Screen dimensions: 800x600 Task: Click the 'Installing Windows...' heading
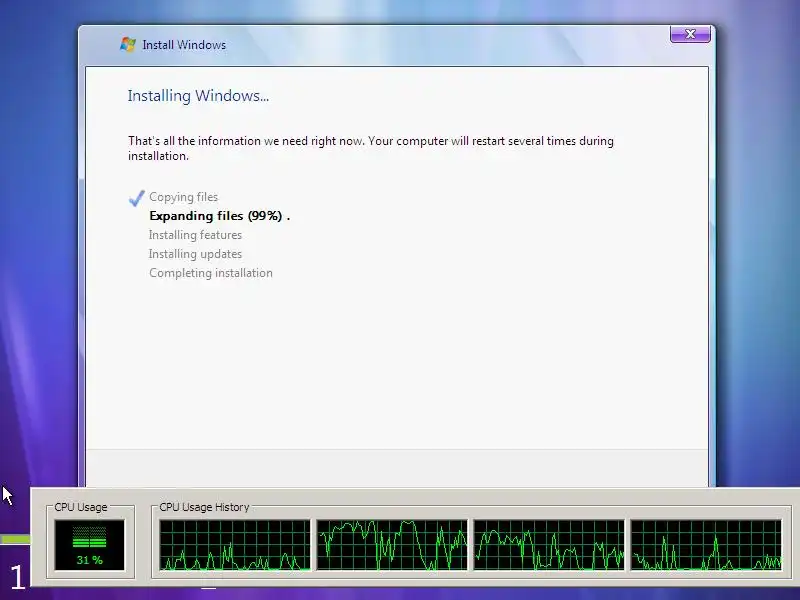coord(198,96)
